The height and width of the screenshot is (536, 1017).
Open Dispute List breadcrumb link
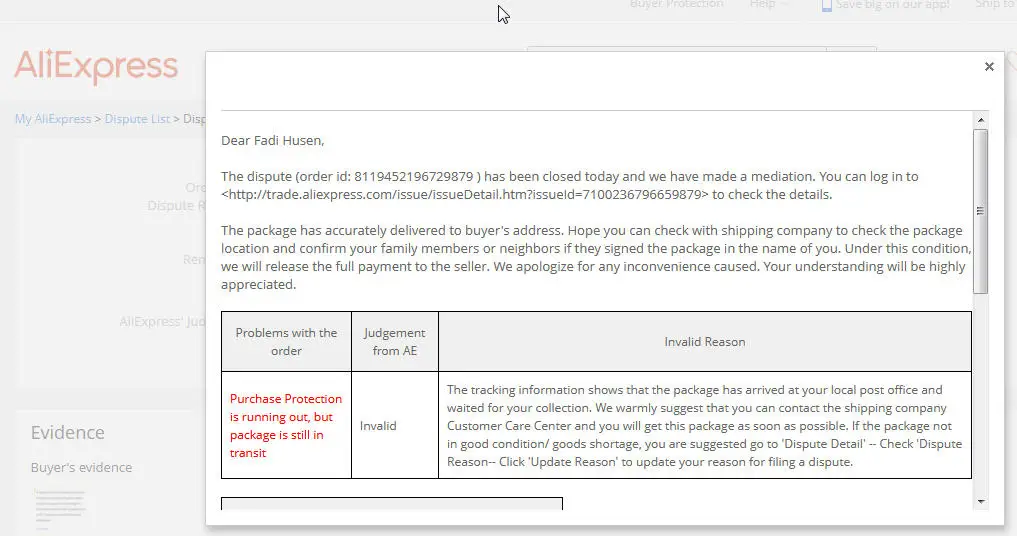click(x=137, y=119)
